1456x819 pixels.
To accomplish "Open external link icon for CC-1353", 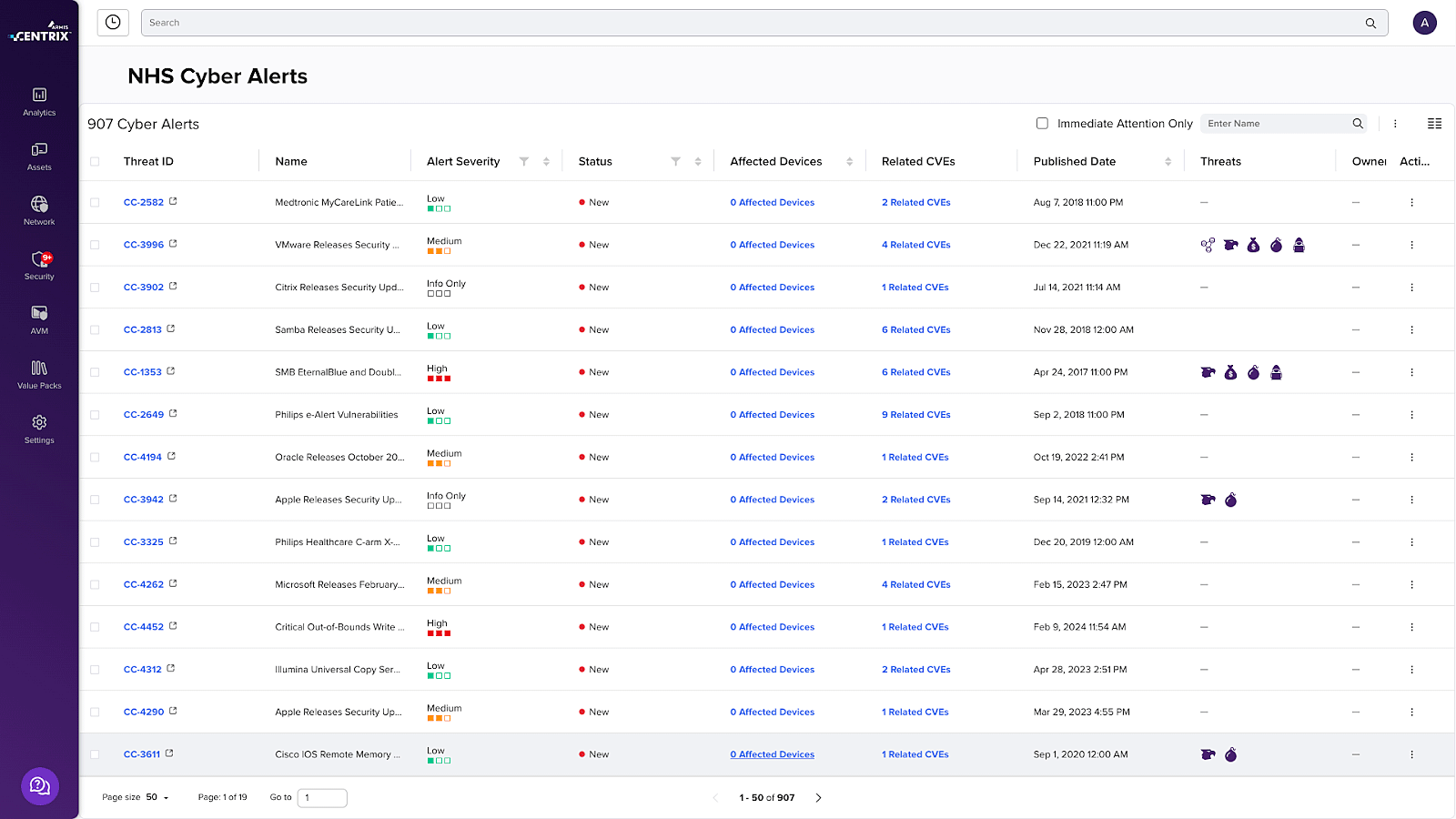I will pyautogui.click(x=171, y=371).
